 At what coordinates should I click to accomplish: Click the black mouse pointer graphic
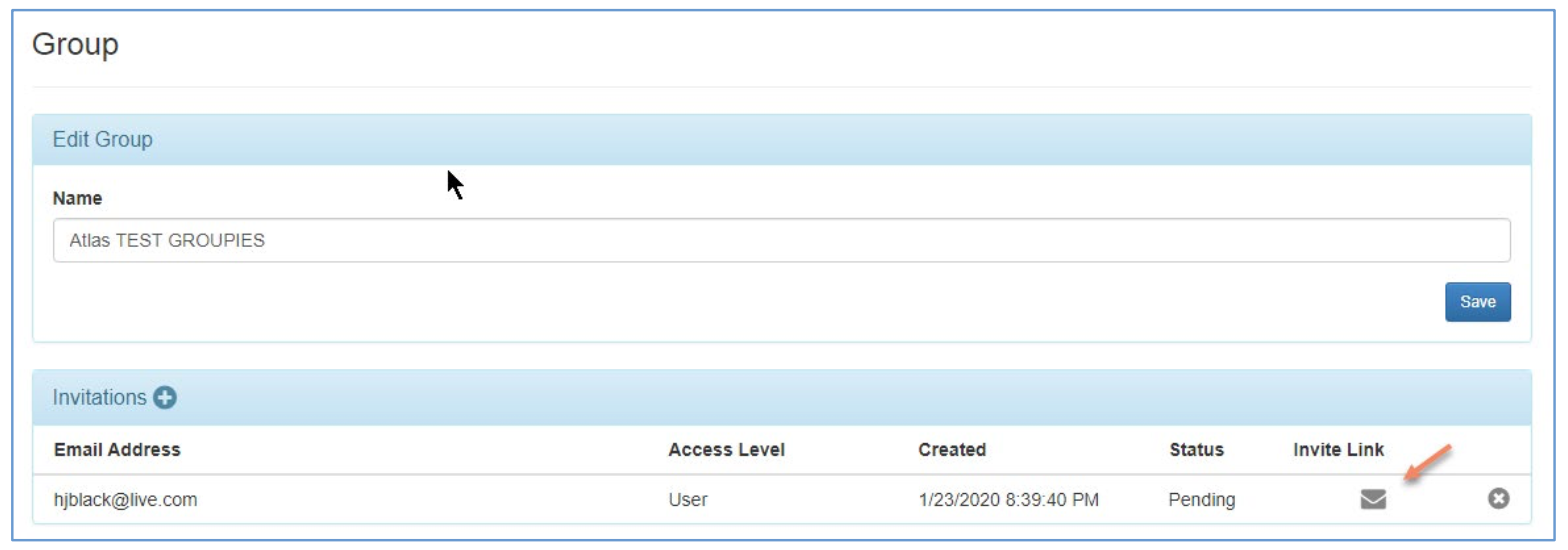455,185
